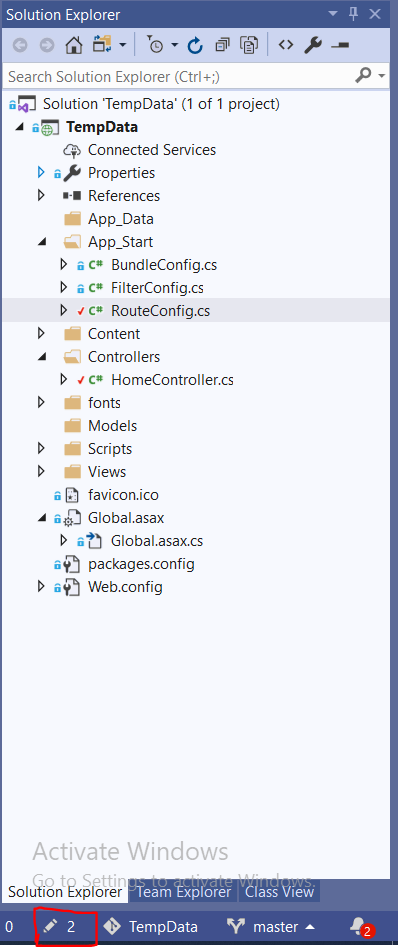Click the TempData repository button in status bar
The image size is (398, 947).
click(152, 926)
